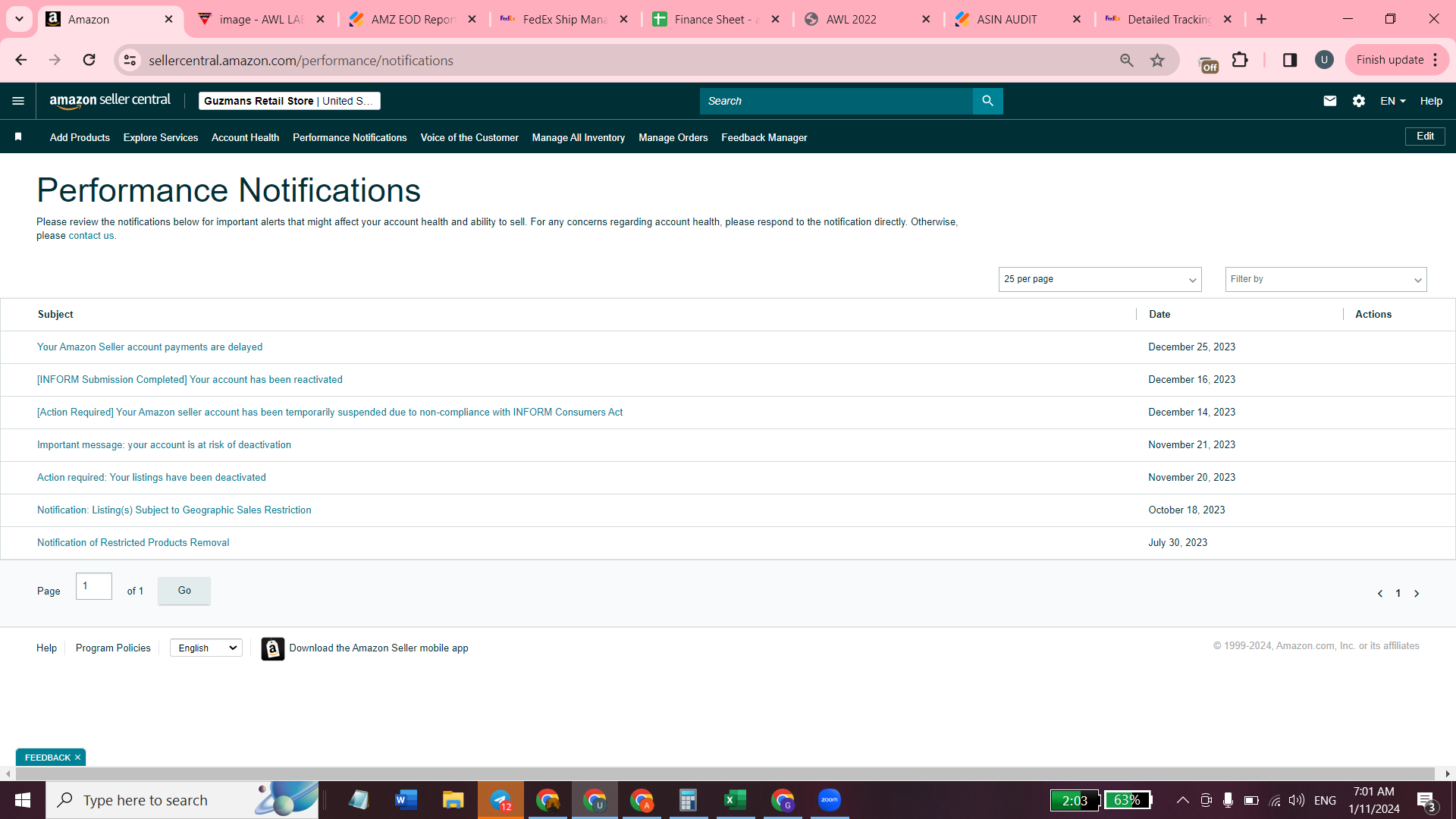Open Notification of Restricted Products Removal
The width and height of the screenshot is (1456, 819).
133,542
